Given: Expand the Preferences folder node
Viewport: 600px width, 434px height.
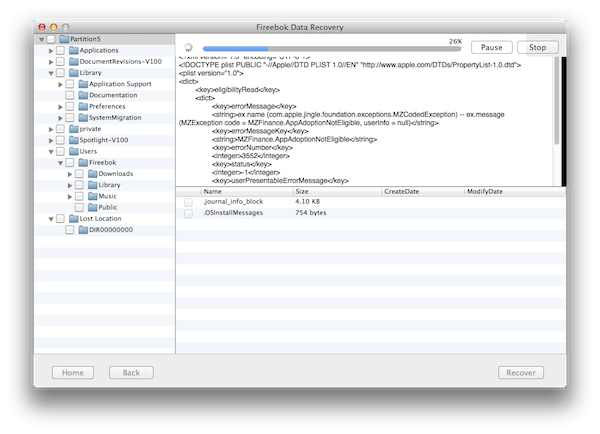Looking at the screenshot, I should coord(60,107).
